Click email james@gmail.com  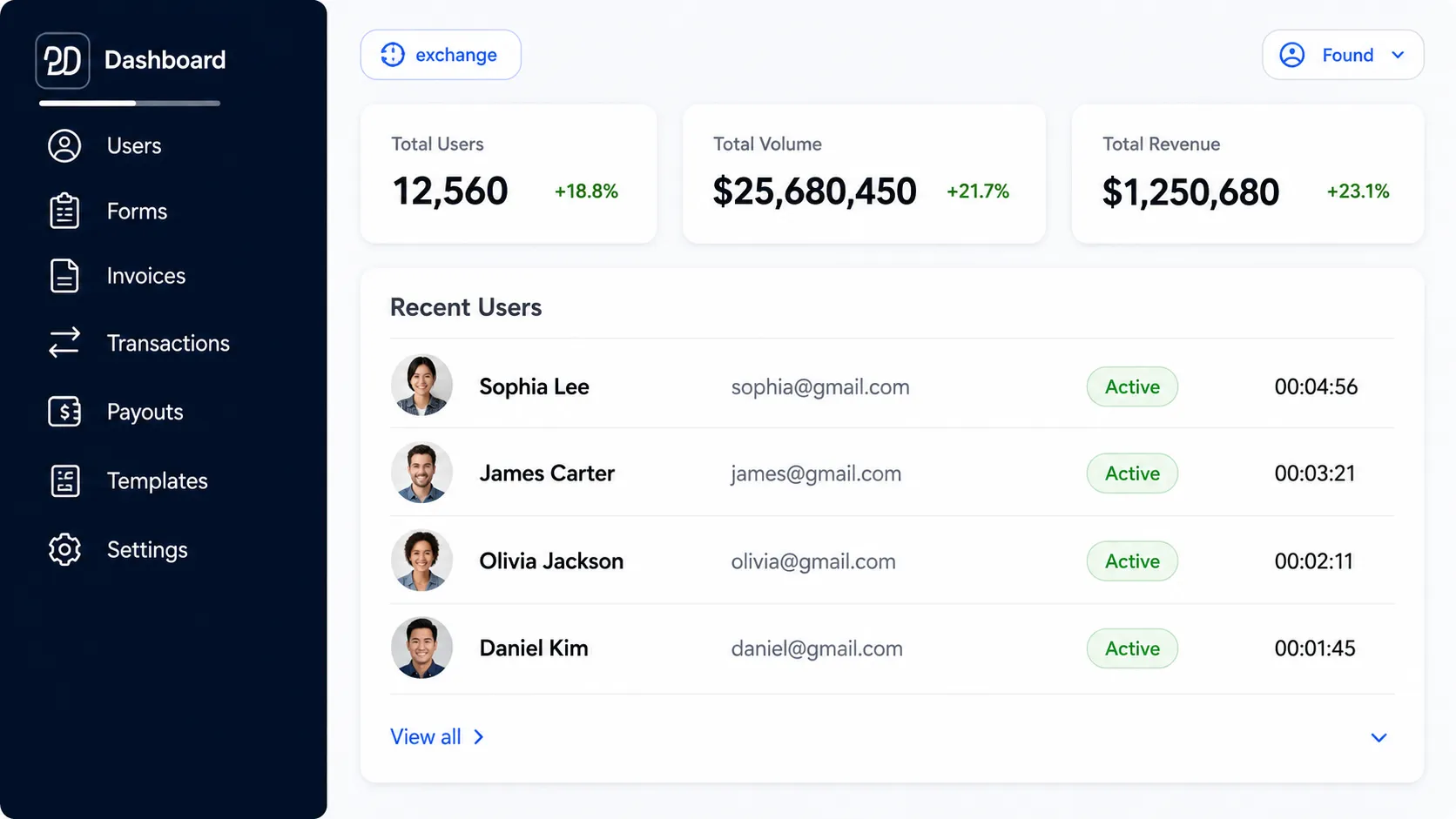point(816,473)
